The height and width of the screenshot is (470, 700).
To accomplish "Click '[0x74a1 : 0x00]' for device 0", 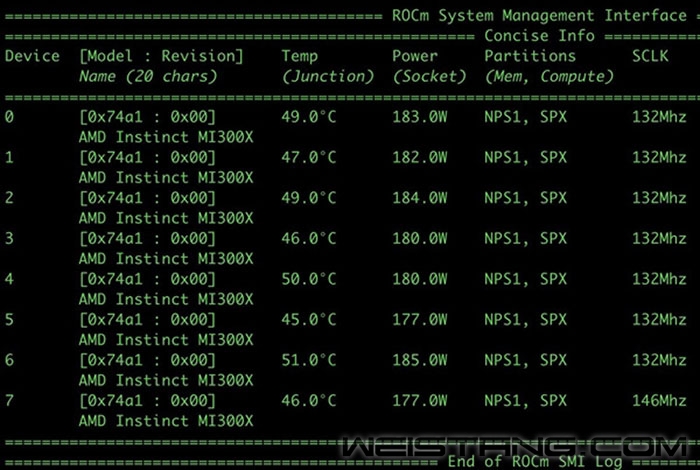I will 147,117.
